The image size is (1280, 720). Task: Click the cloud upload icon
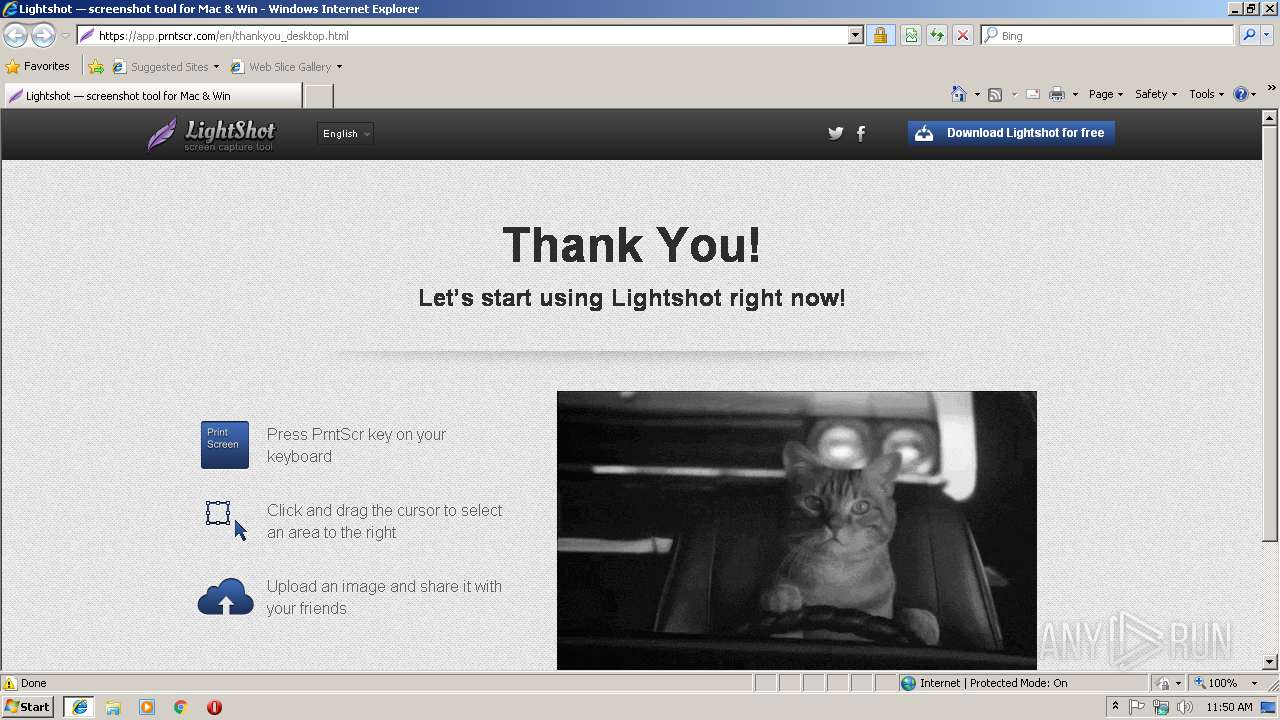(226, 597)
